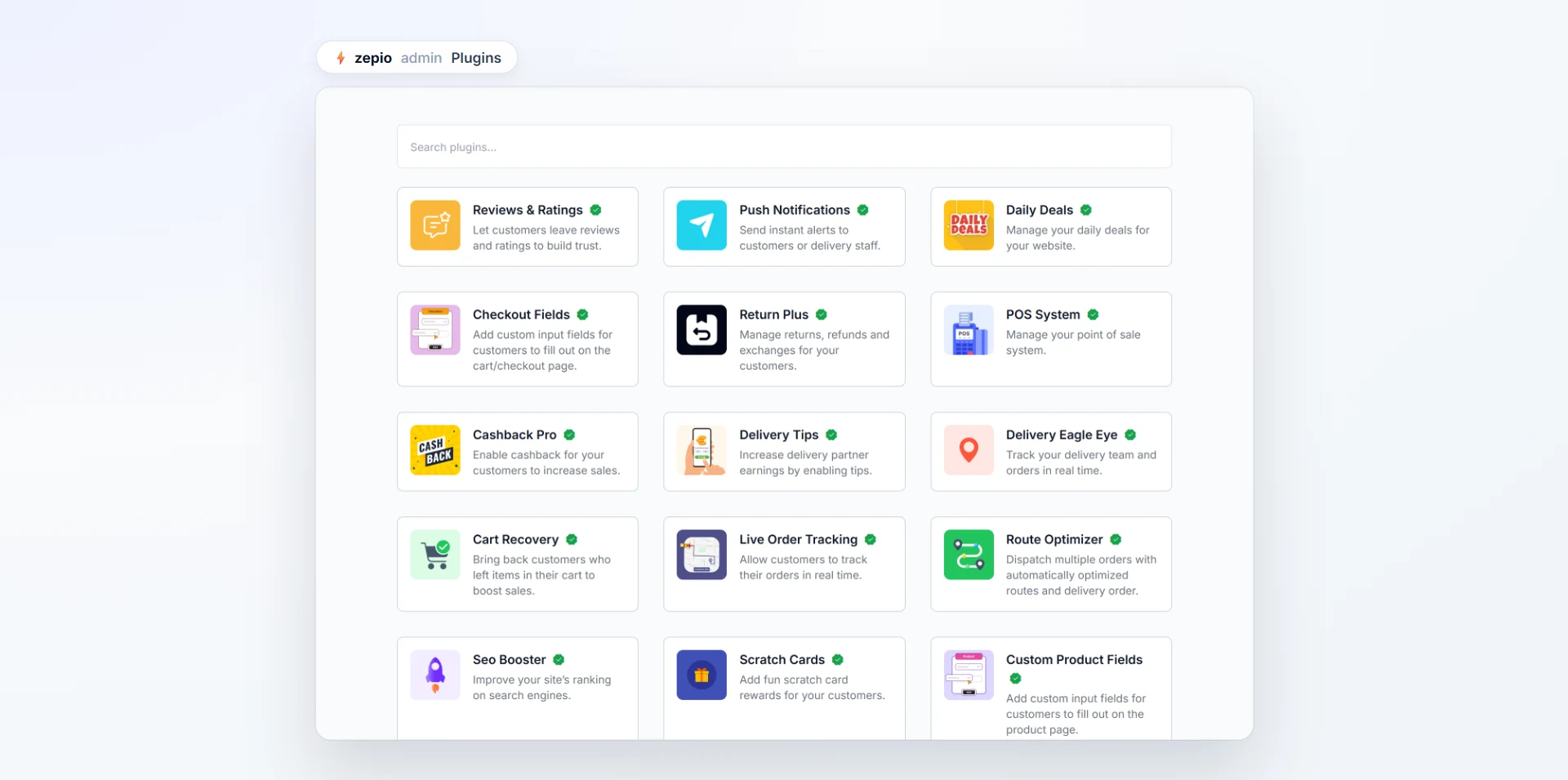The height and width of the screenshot is (780, 1568).
Task: Click the POS System title
Action: (x=1043, y=314)
